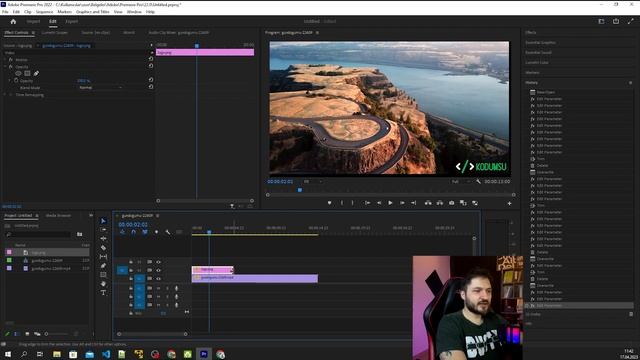Toggle lock on top video track
The height and width of the screenshot is (360, 640).
pyautogui.click(x=131, y=262)
